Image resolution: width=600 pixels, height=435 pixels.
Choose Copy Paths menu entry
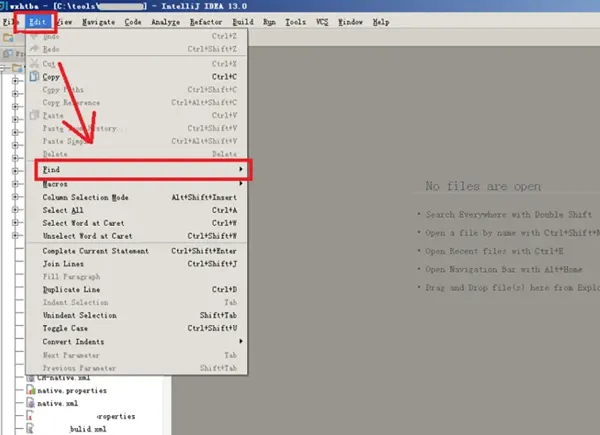[x=137, y=90]
